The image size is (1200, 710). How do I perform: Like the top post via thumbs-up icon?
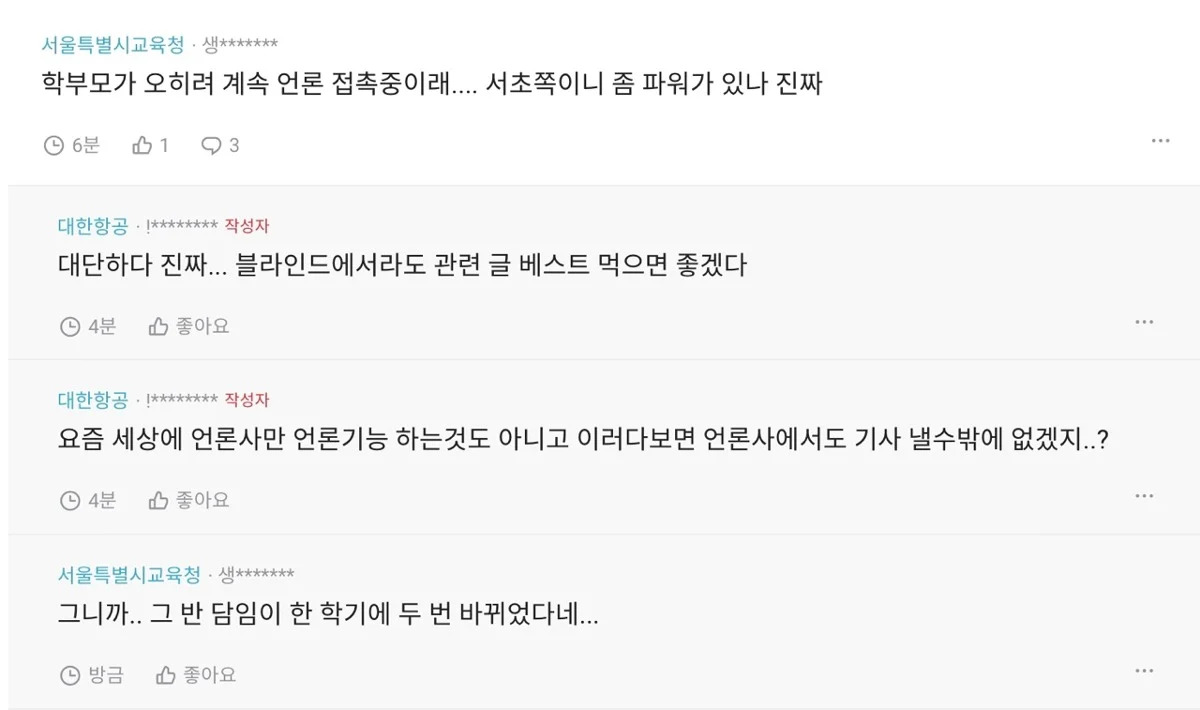tap(142, 146)
